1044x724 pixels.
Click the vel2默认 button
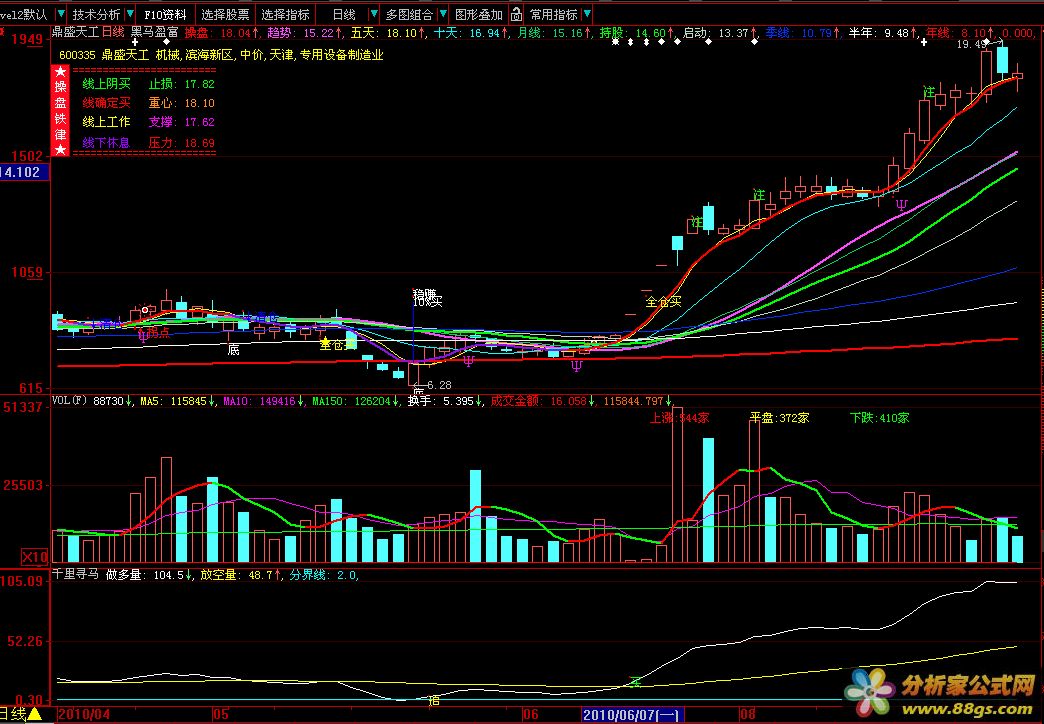tap(25, 14)
